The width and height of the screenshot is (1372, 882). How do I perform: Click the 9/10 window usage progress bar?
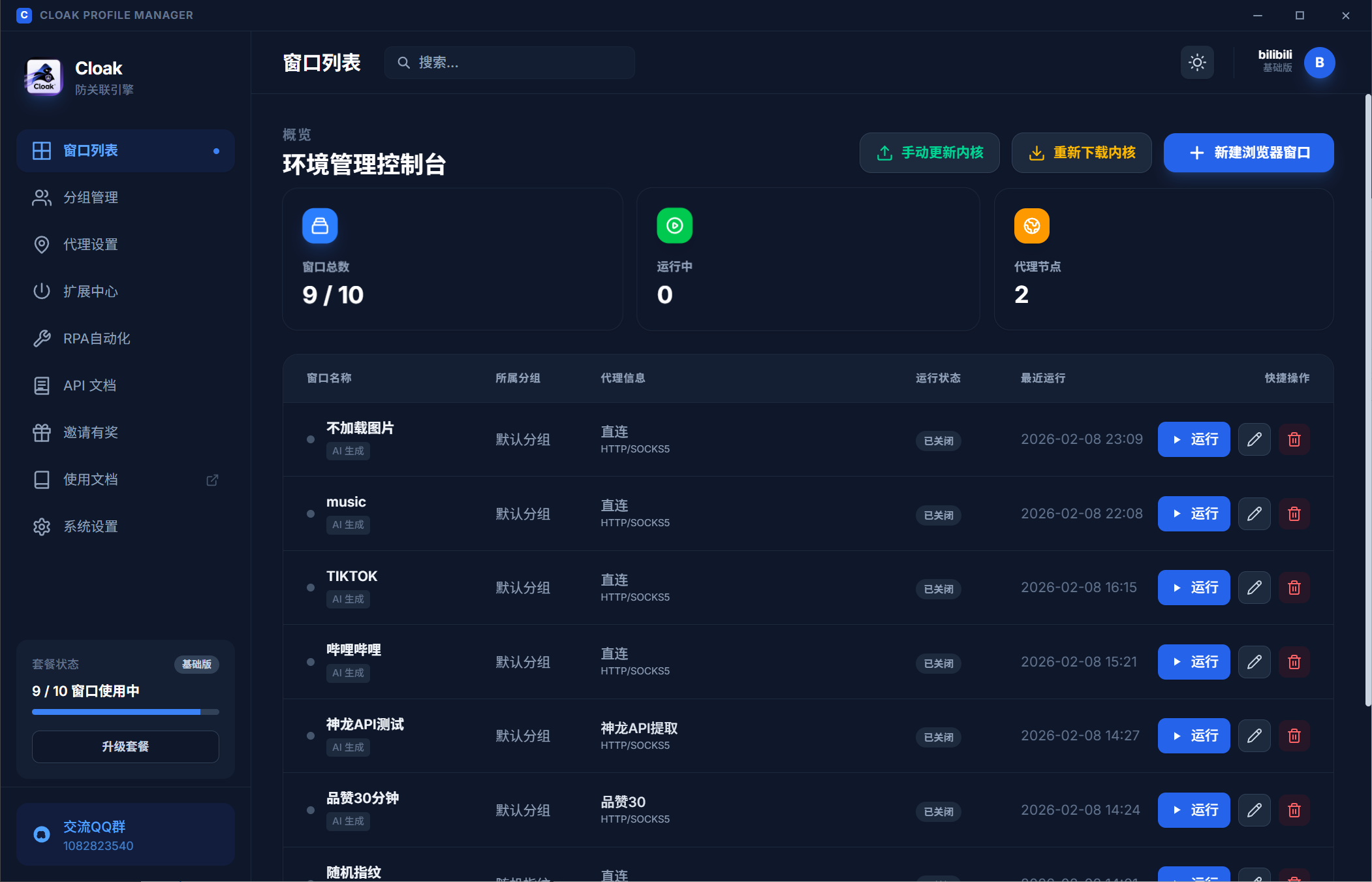point(125,712)
